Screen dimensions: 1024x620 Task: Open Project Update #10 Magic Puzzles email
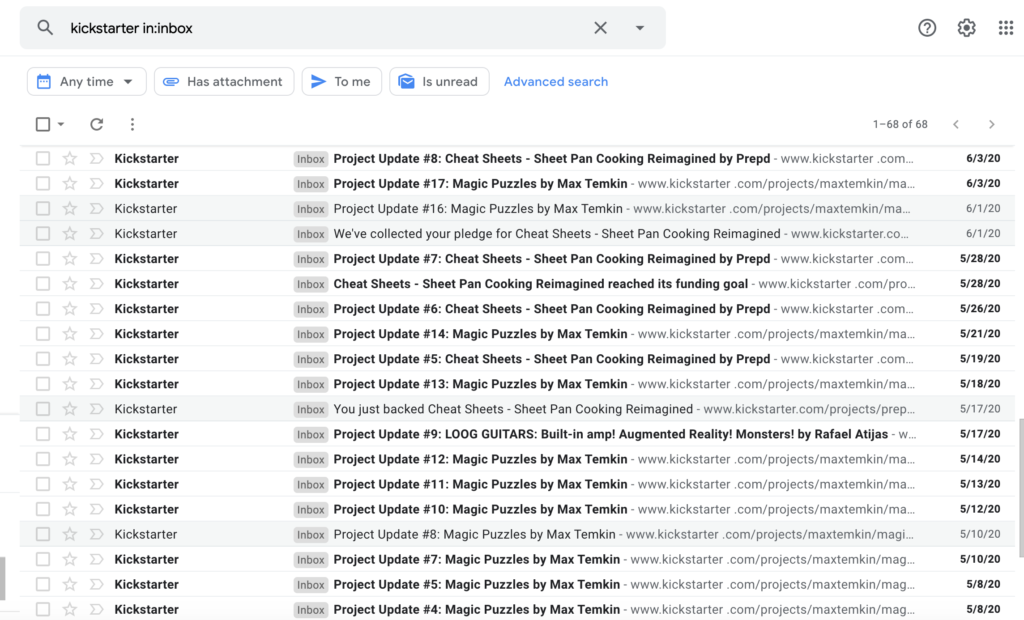[x=517, y=509]
